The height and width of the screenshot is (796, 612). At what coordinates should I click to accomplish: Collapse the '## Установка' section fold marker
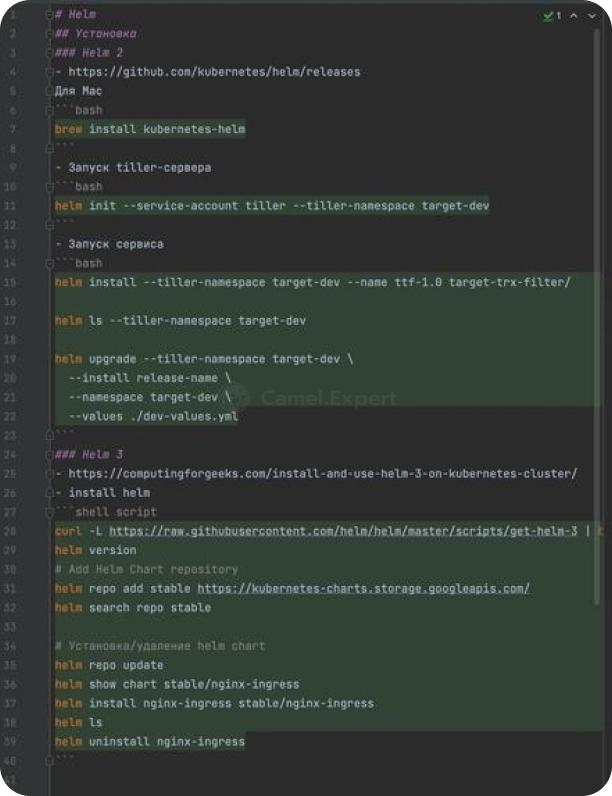click(50, 34)
